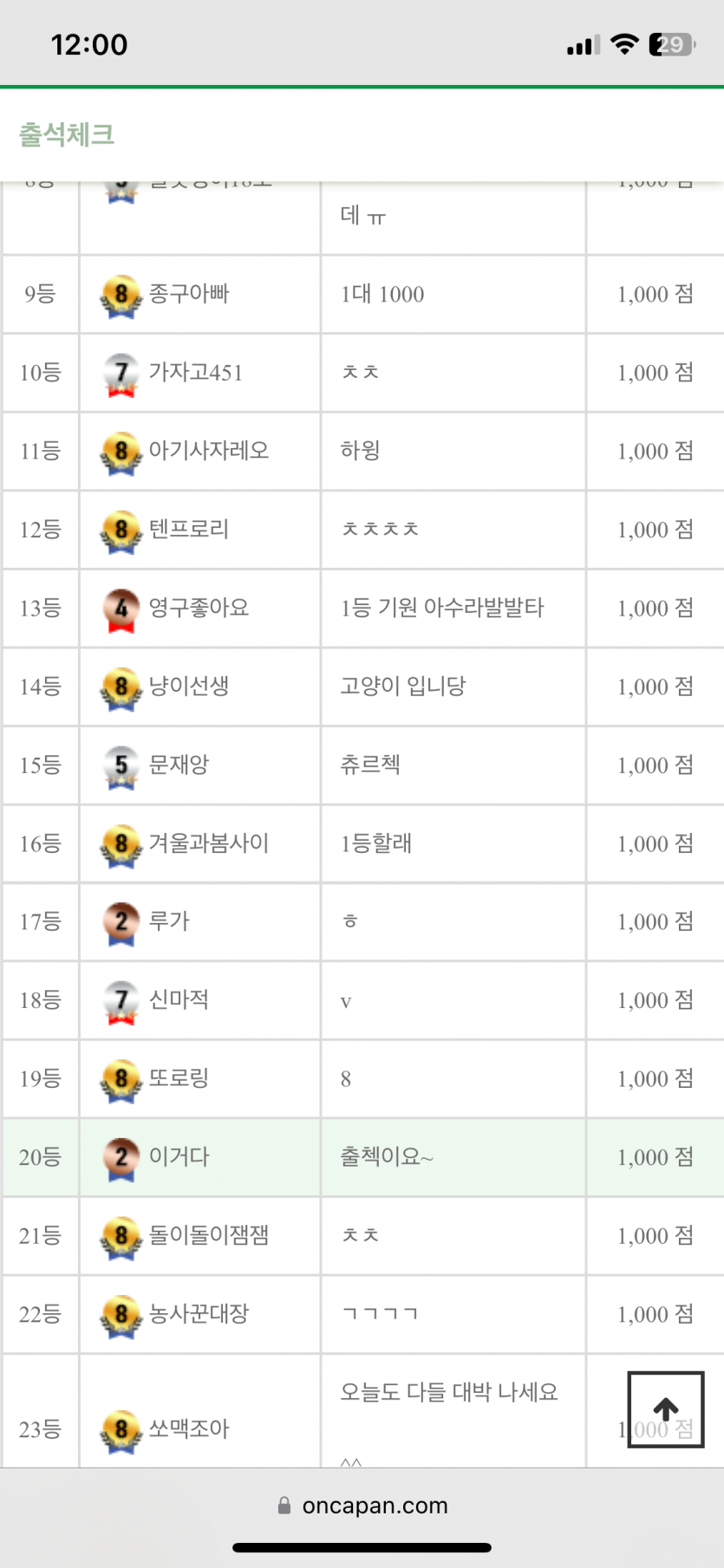Select the username 겨울과봄사이
The width and height of the screenshot is (724, 1568).
tap(209, 843)
